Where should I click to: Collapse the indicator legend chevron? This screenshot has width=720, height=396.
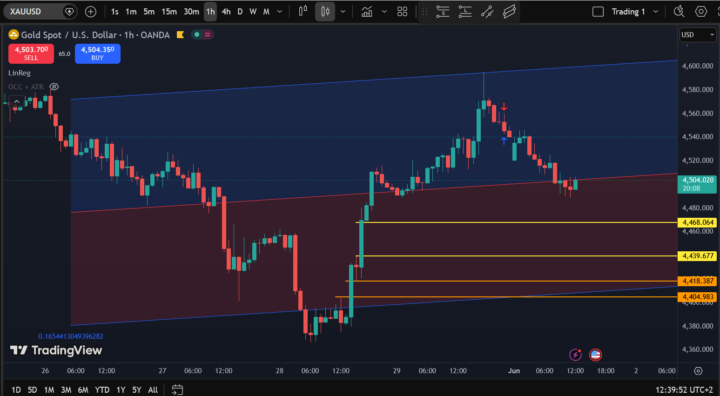(16, 102)
